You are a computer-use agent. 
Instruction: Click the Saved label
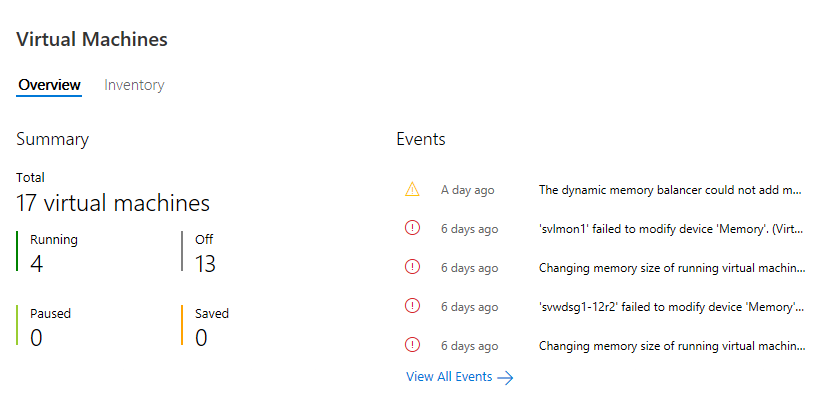pos(212,314)
